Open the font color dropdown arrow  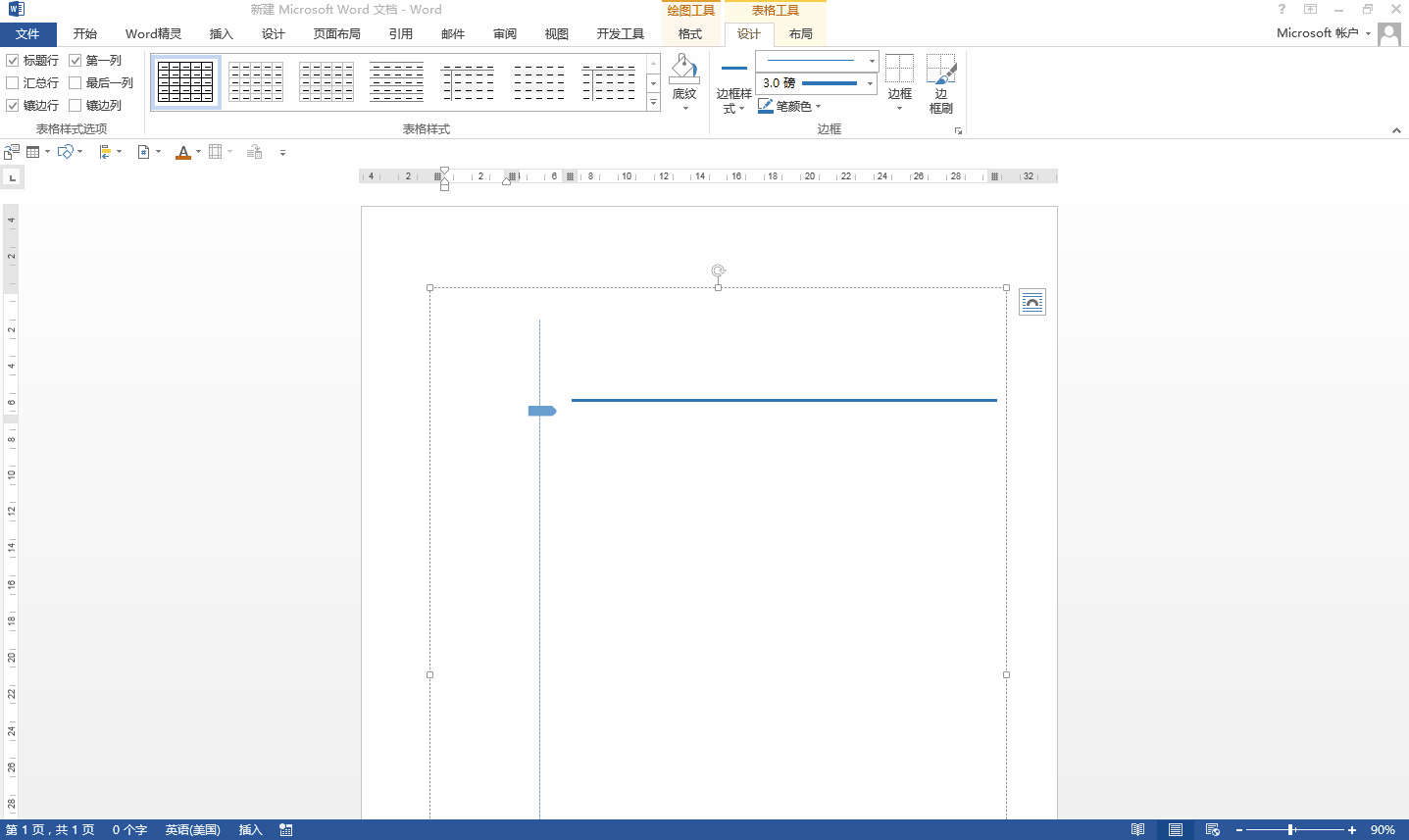(x=198, y=152)
